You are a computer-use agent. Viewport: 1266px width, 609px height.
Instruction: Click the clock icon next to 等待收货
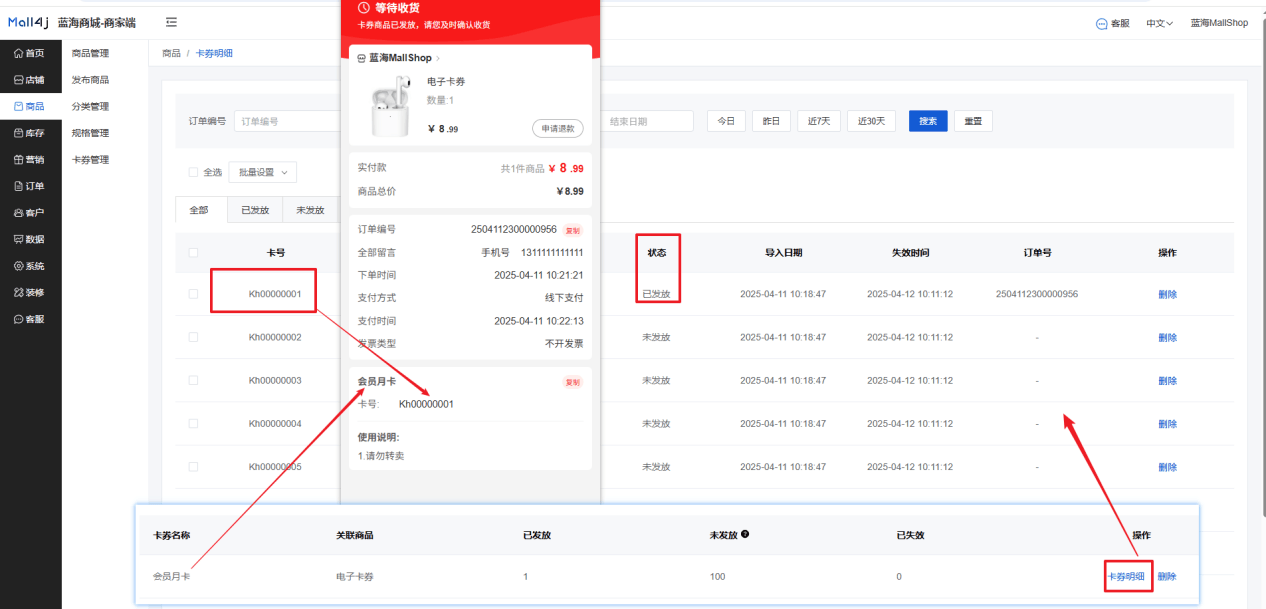(x=364, y=8)
